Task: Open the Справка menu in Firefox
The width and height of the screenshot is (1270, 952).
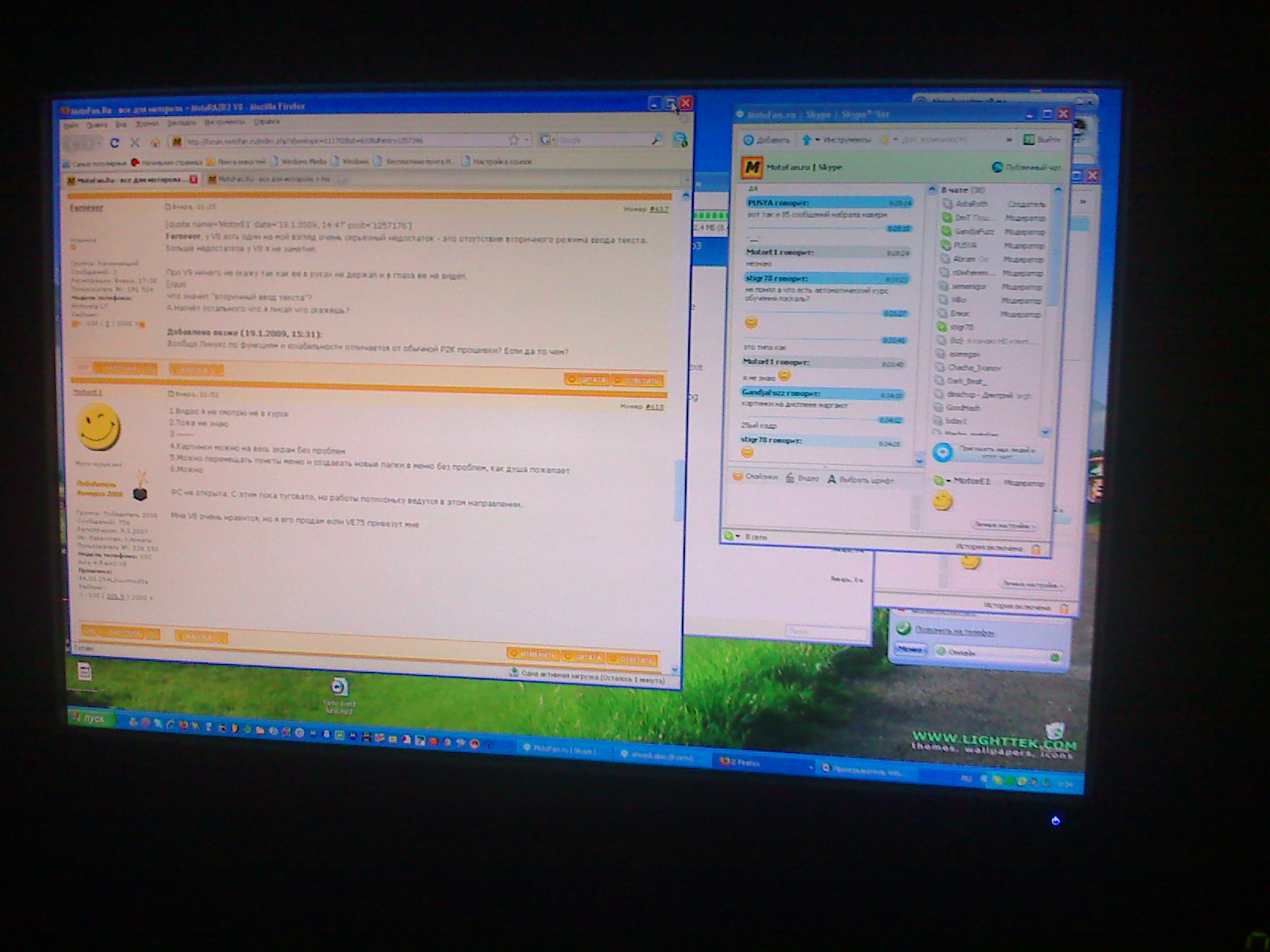Action: [x=267, y=122]
